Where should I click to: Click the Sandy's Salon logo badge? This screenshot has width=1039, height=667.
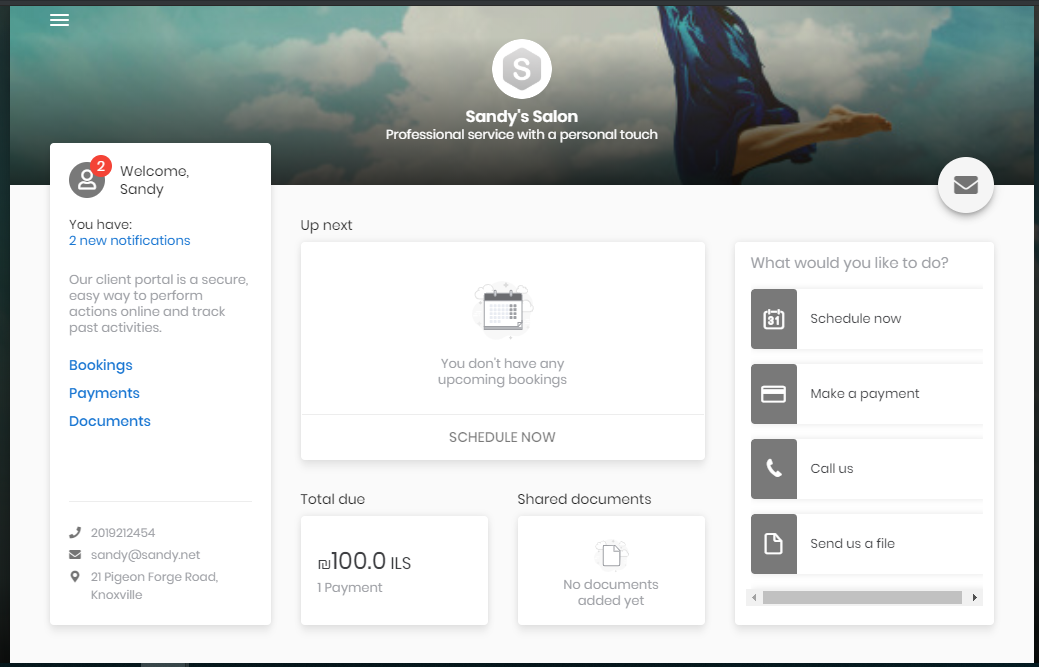(x=521, y=69)
